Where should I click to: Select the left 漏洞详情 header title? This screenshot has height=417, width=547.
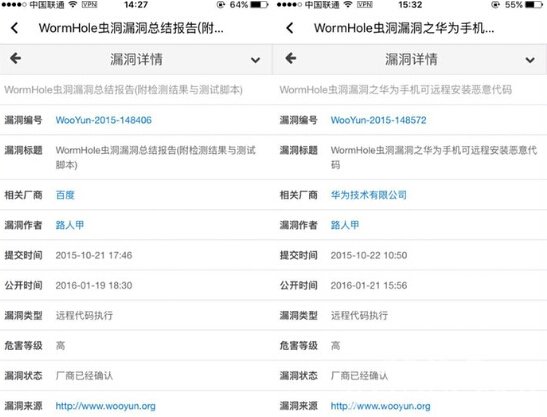(136, 59)
